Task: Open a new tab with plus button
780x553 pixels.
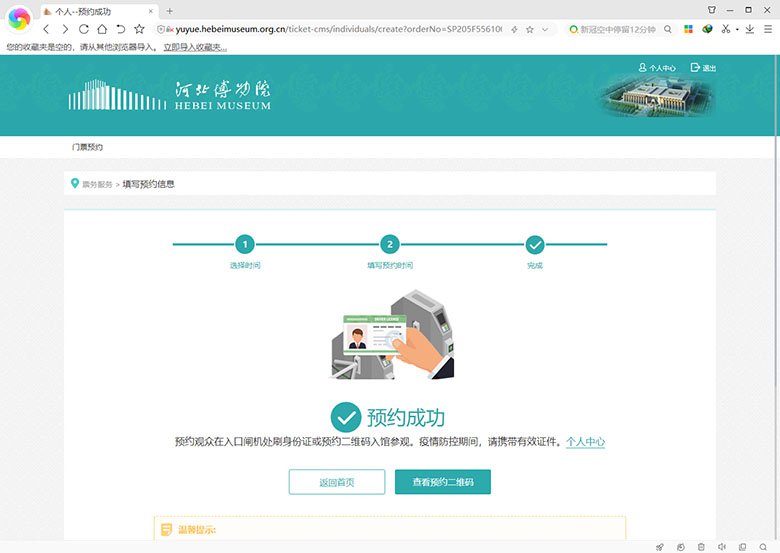Action: click(169, 11)
